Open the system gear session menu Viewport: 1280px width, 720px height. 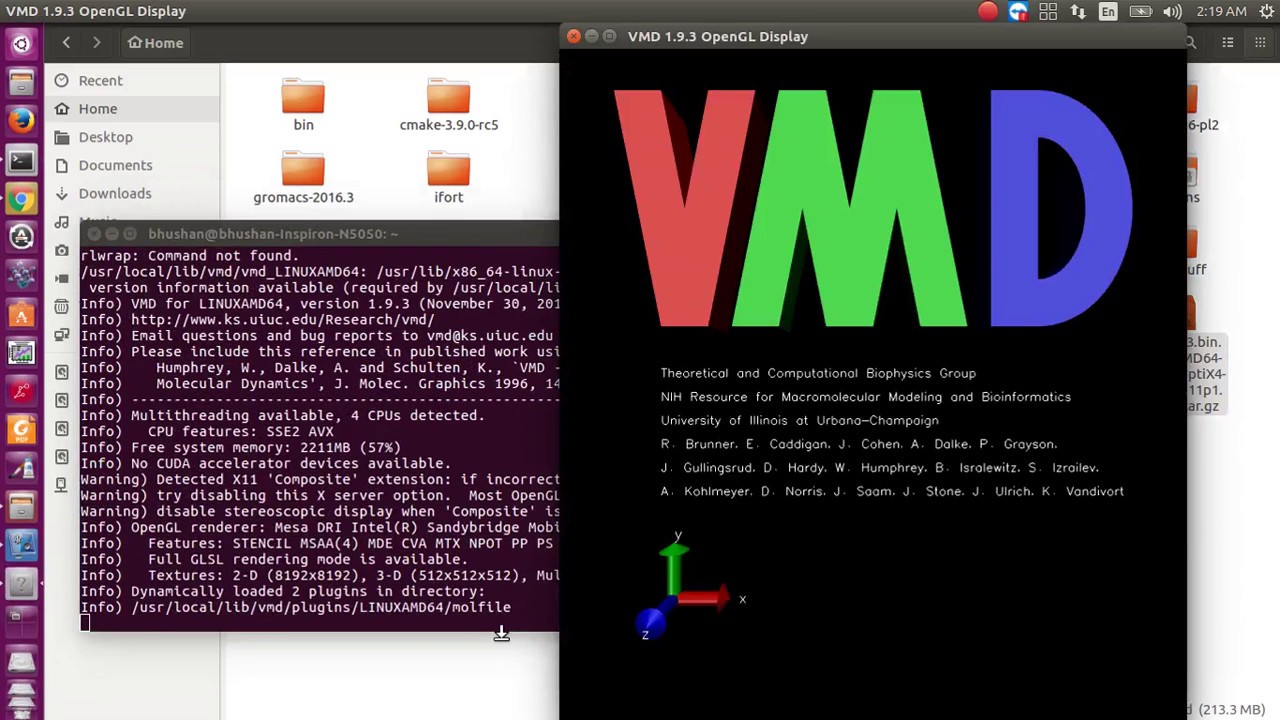[1266, 12]
